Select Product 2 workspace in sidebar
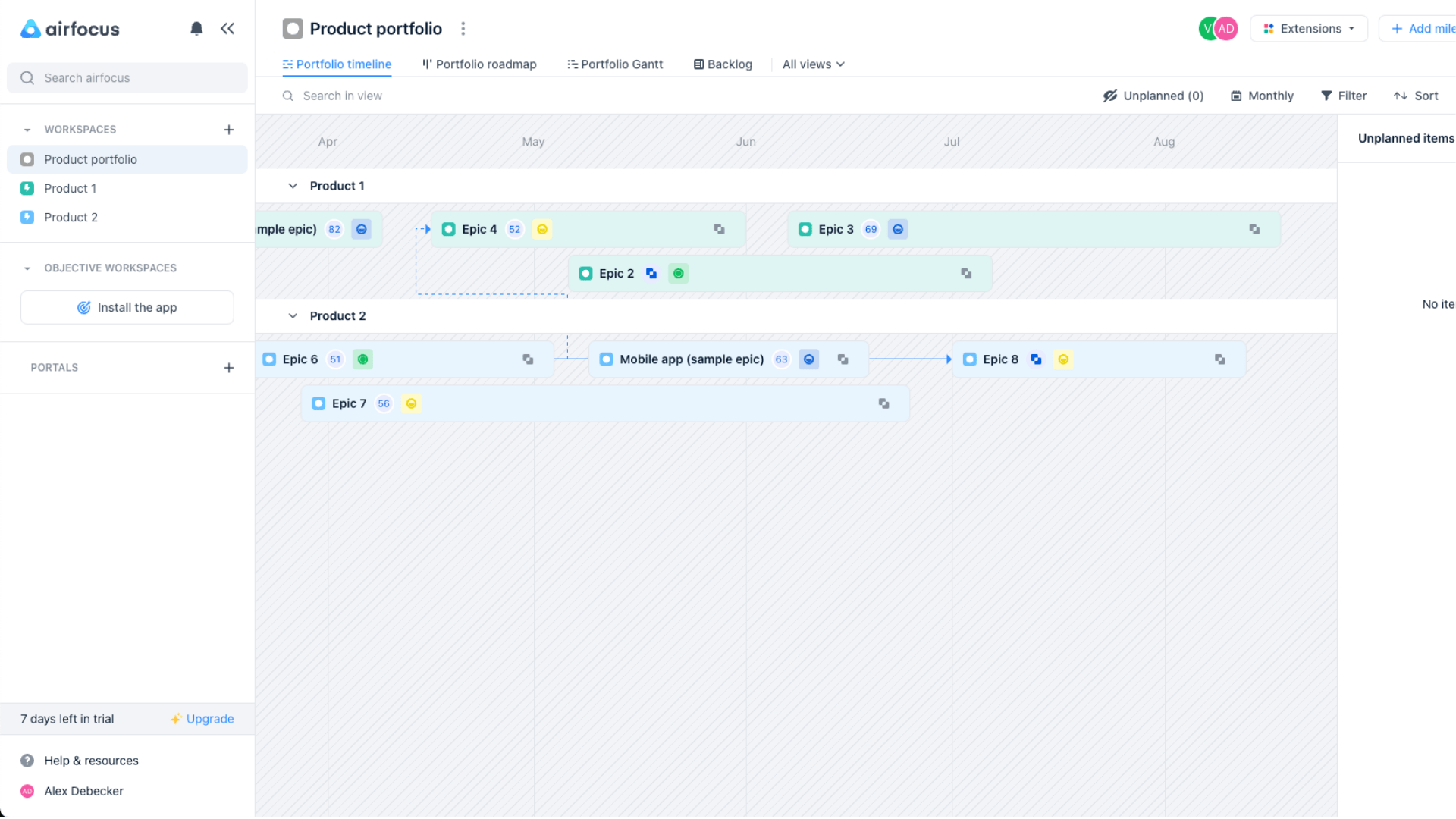 127,217
